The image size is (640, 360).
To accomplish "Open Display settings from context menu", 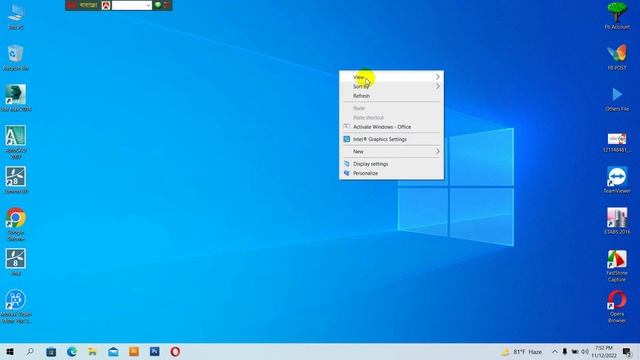I will [391, 164].
